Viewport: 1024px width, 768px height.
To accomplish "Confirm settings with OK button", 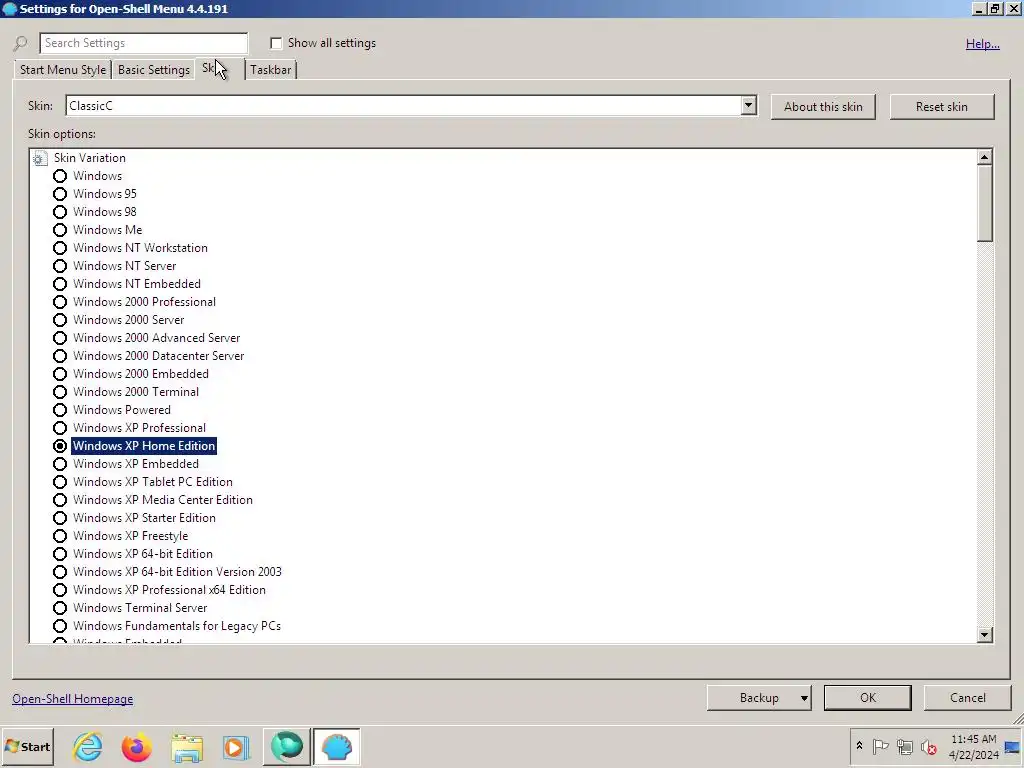I will pyautogui.click(x=867, y=698).
